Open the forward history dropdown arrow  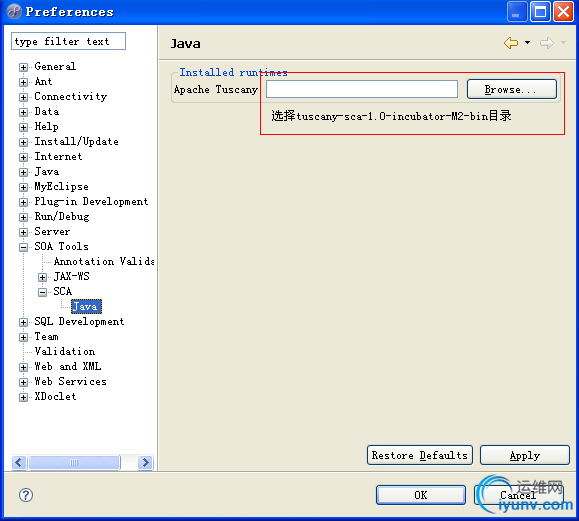(x=563, y=43)
